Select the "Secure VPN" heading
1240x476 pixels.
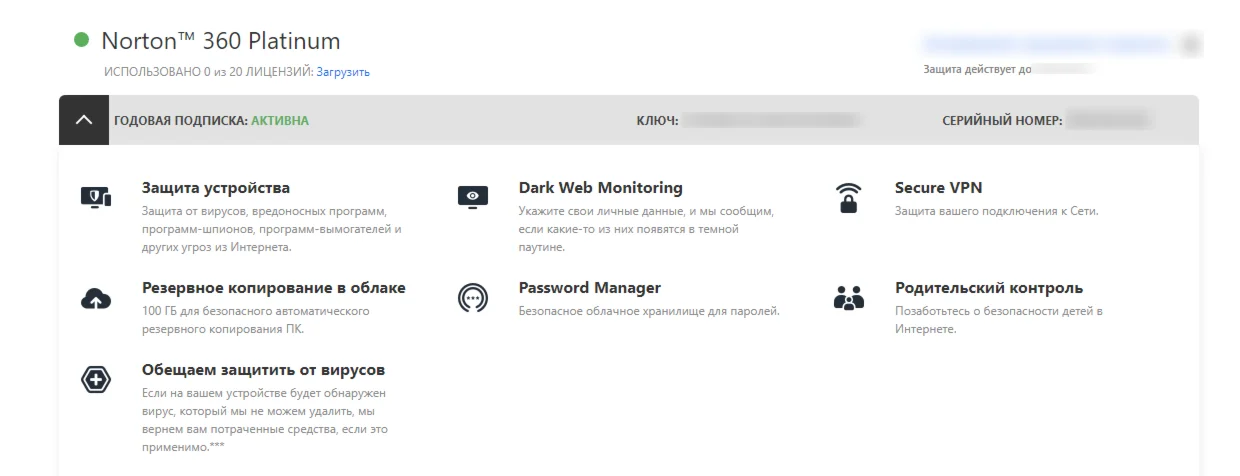point(938,188)
